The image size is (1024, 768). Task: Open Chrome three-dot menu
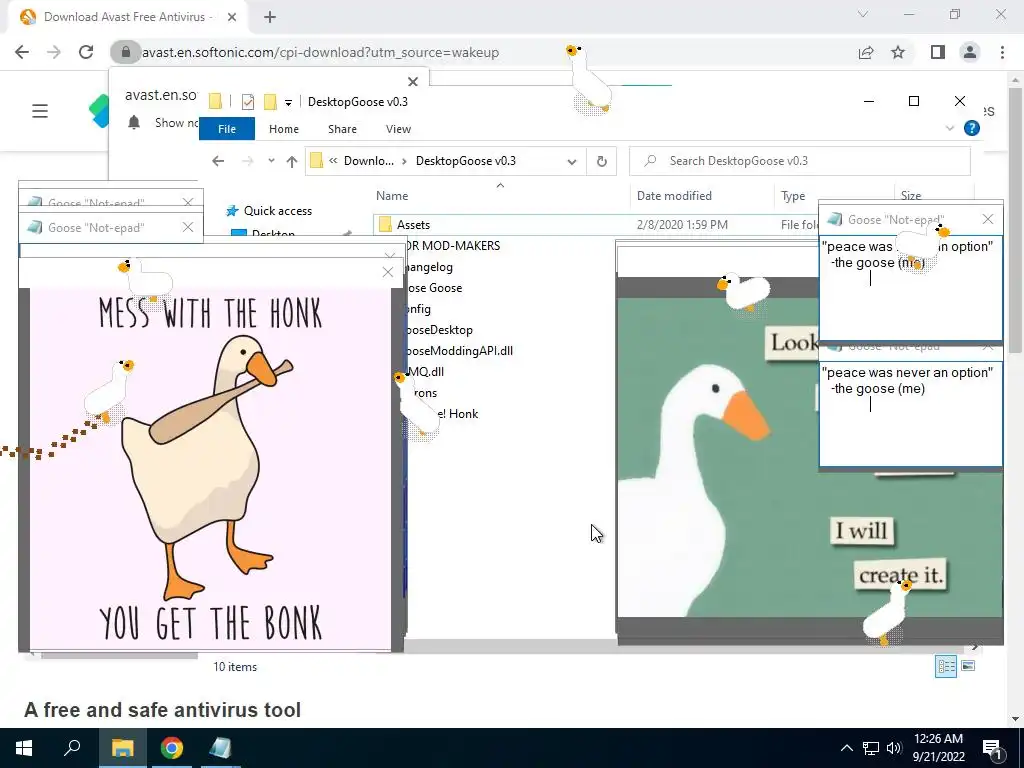(1002, 52)
